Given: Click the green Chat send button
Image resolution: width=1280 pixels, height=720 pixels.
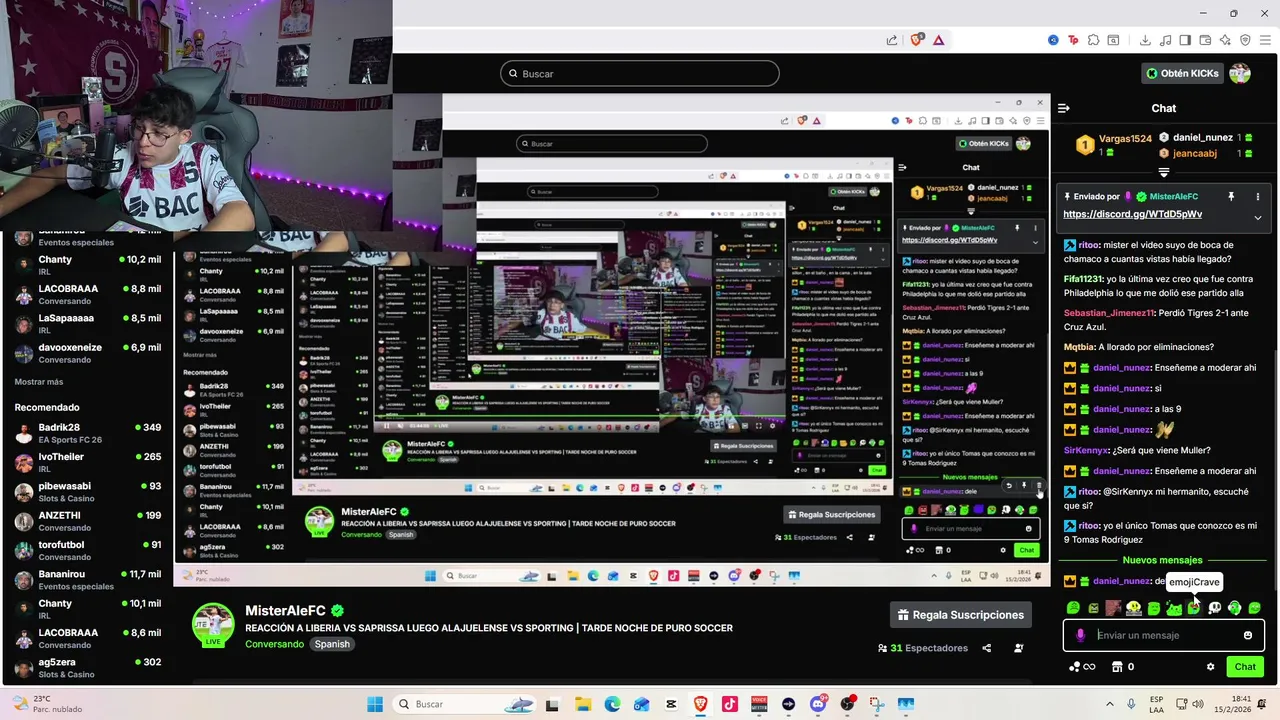Looking at the screenshot, I should [x=1245, y=666].
